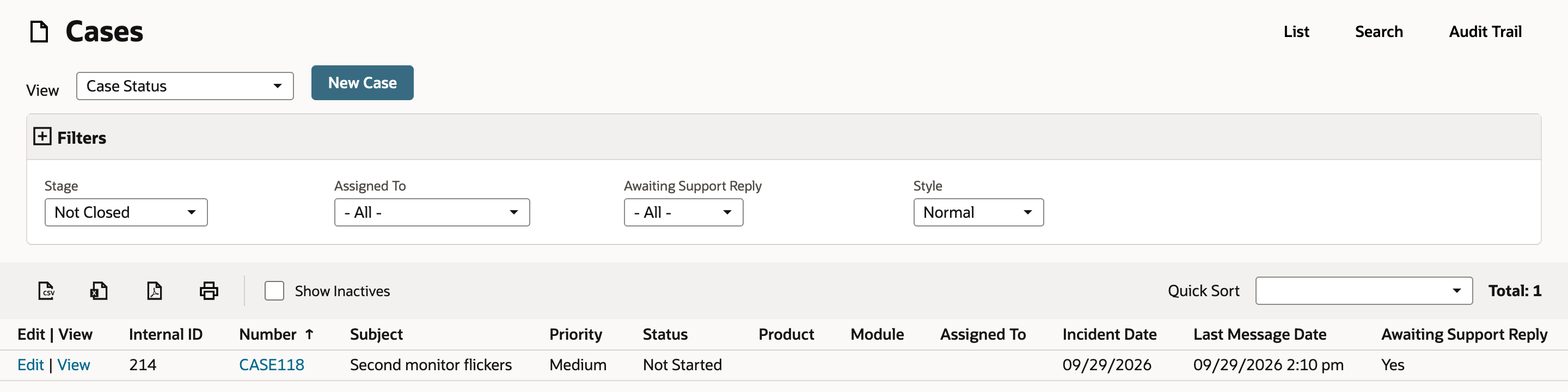
Task: Open the Search menu item
Action: coord(1379,32)
